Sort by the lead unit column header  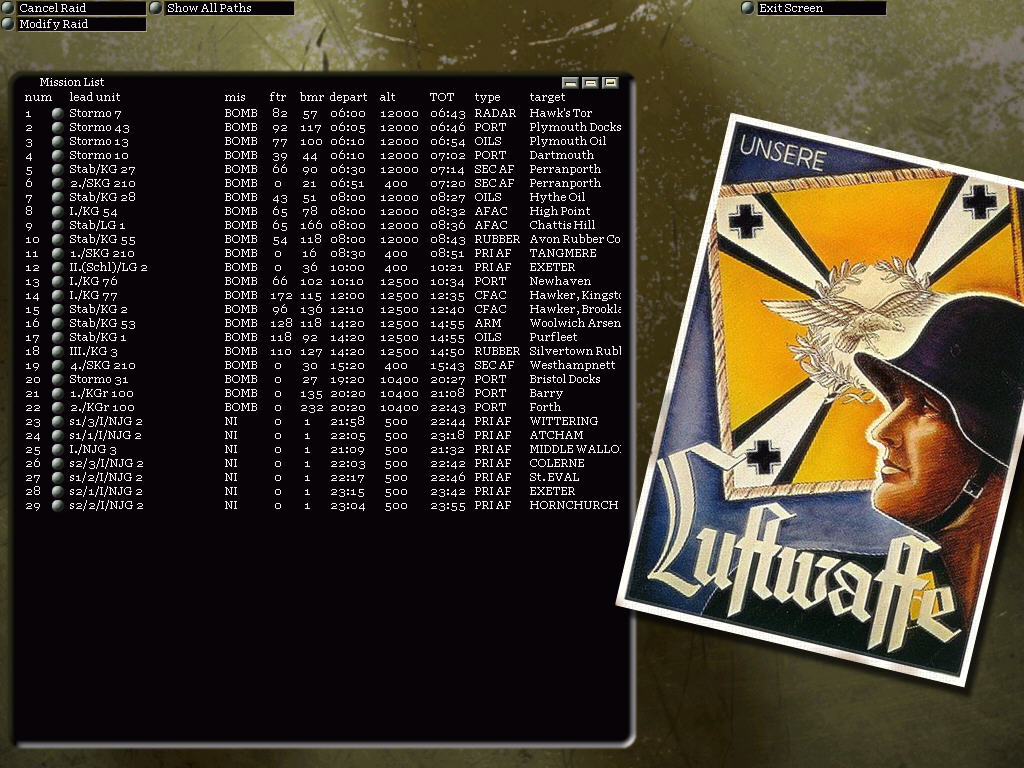point(95,97)
